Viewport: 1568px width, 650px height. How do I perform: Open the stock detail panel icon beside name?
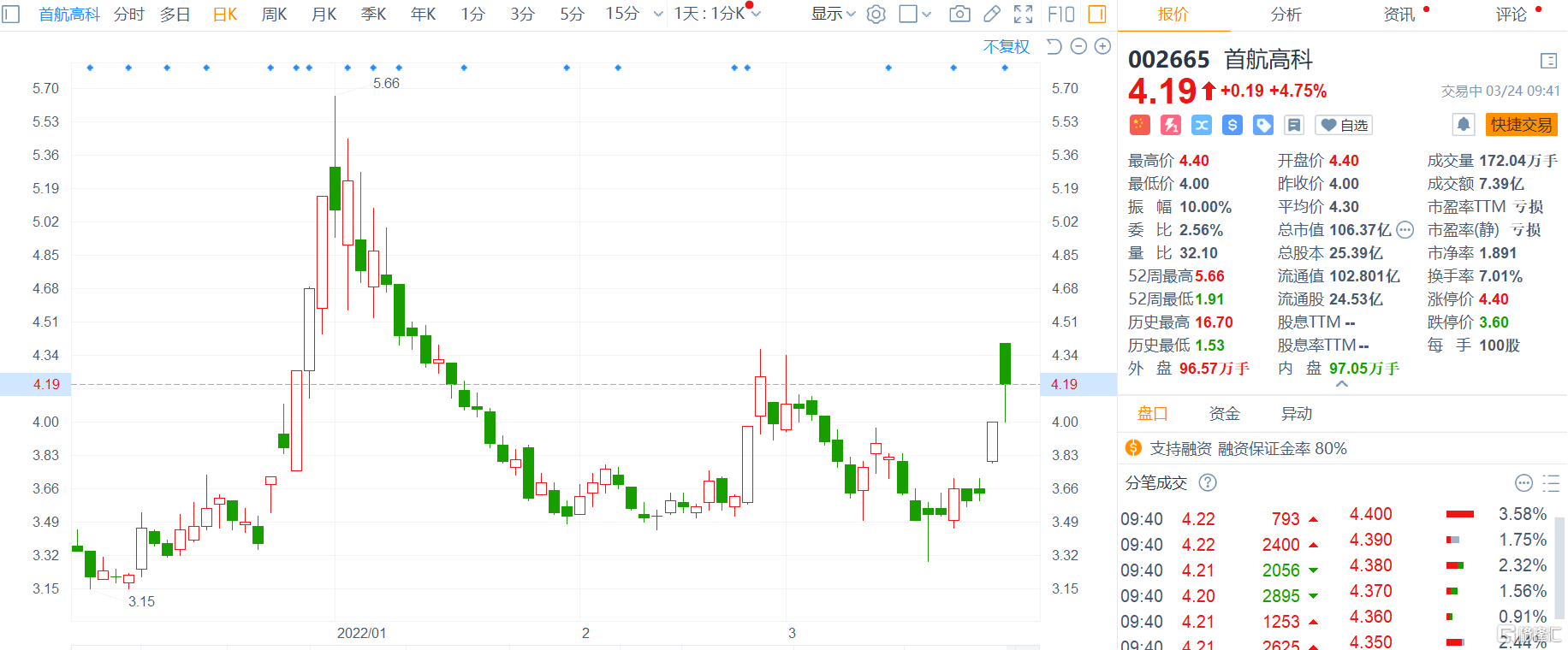click(1548, 60)
